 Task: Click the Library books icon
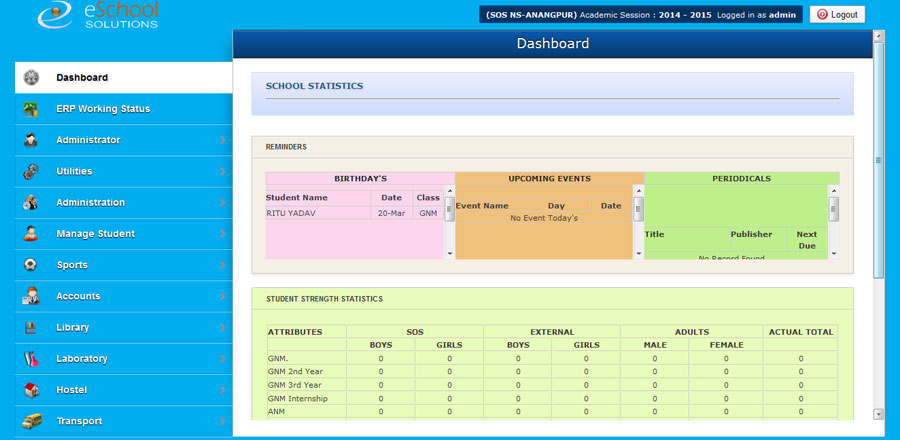[x=31, y=327]
